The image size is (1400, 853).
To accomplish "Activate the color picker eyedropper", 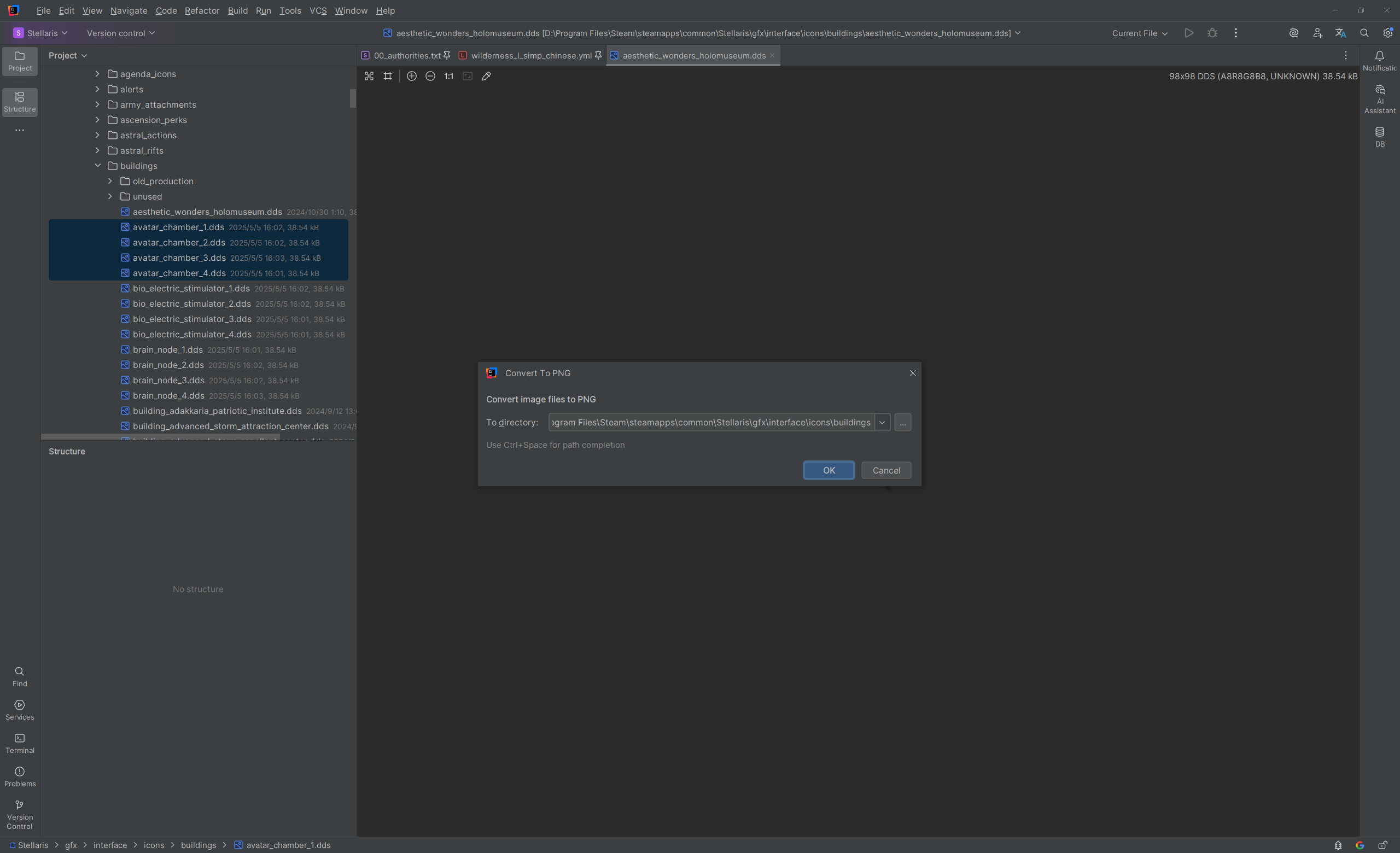I will tap(486, 76).
